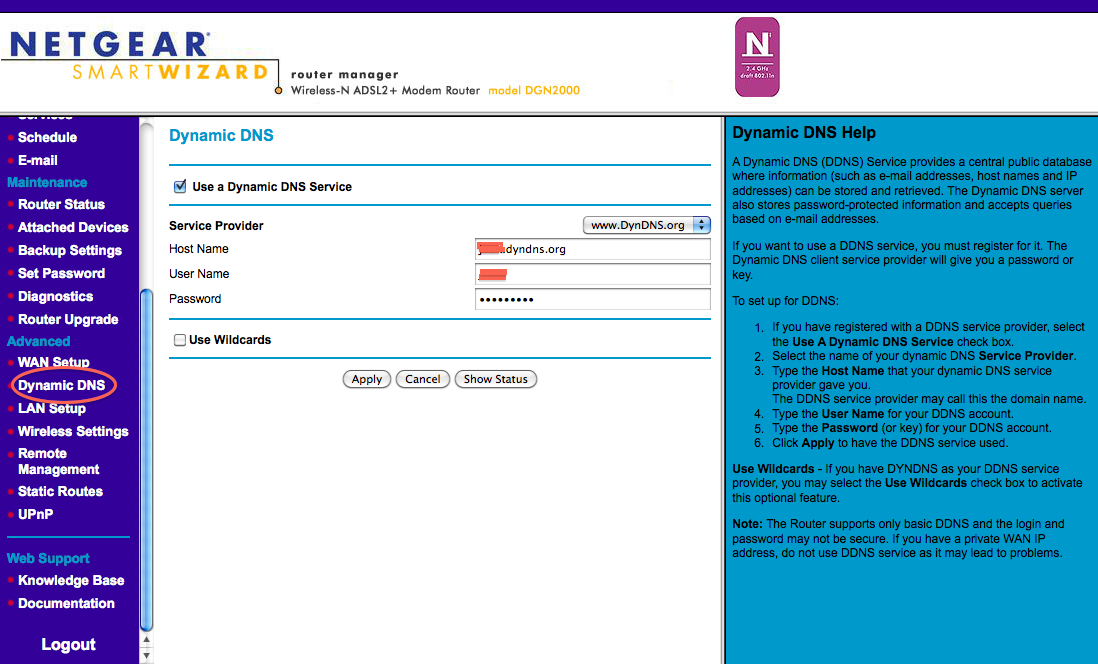Enable the Use Wildcards checkbox
The width and height of the screenshot is (1098, 664).
coord(180,340)
